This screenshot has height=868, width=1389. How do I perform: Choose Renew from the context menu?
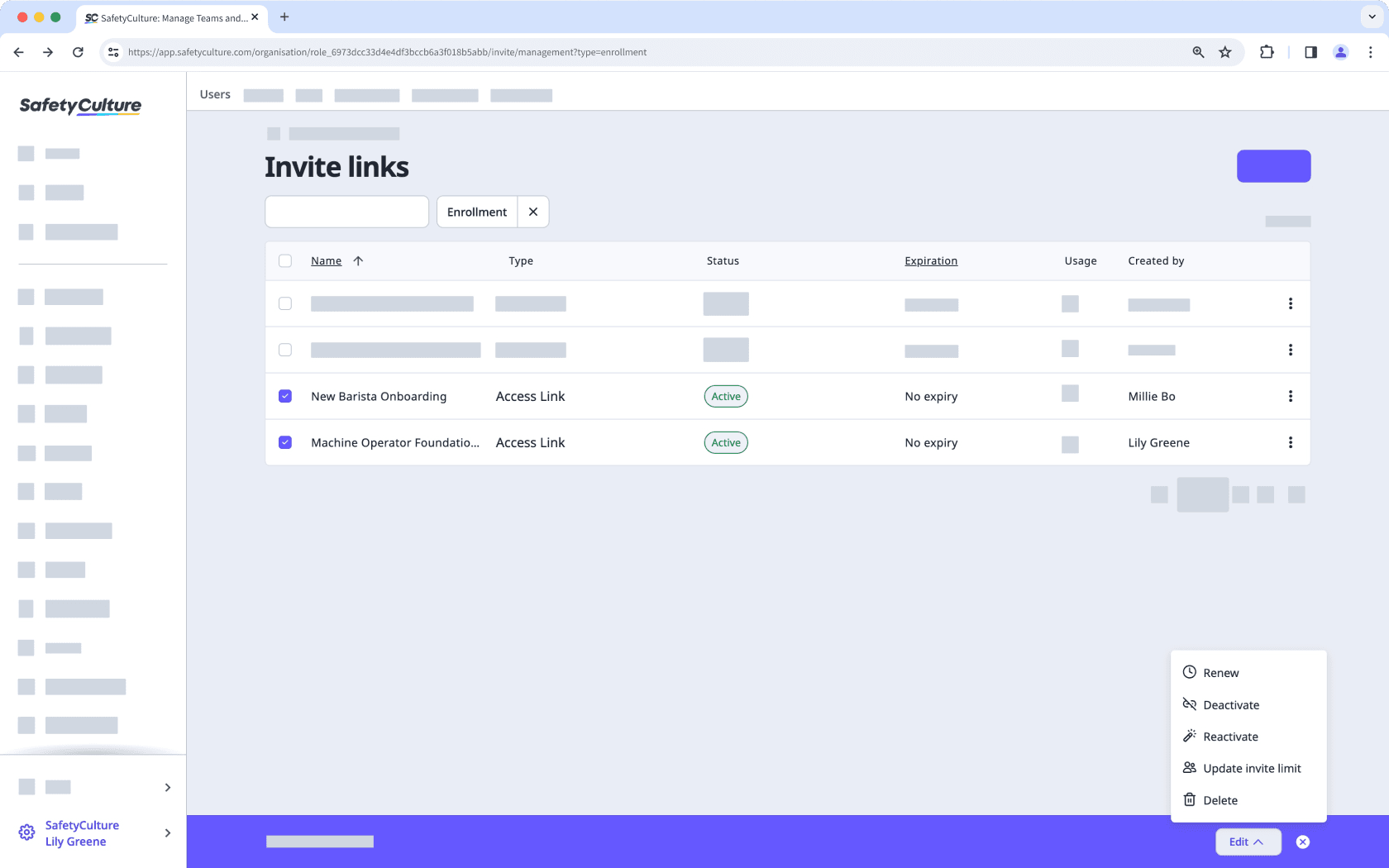click(1220, 672)
